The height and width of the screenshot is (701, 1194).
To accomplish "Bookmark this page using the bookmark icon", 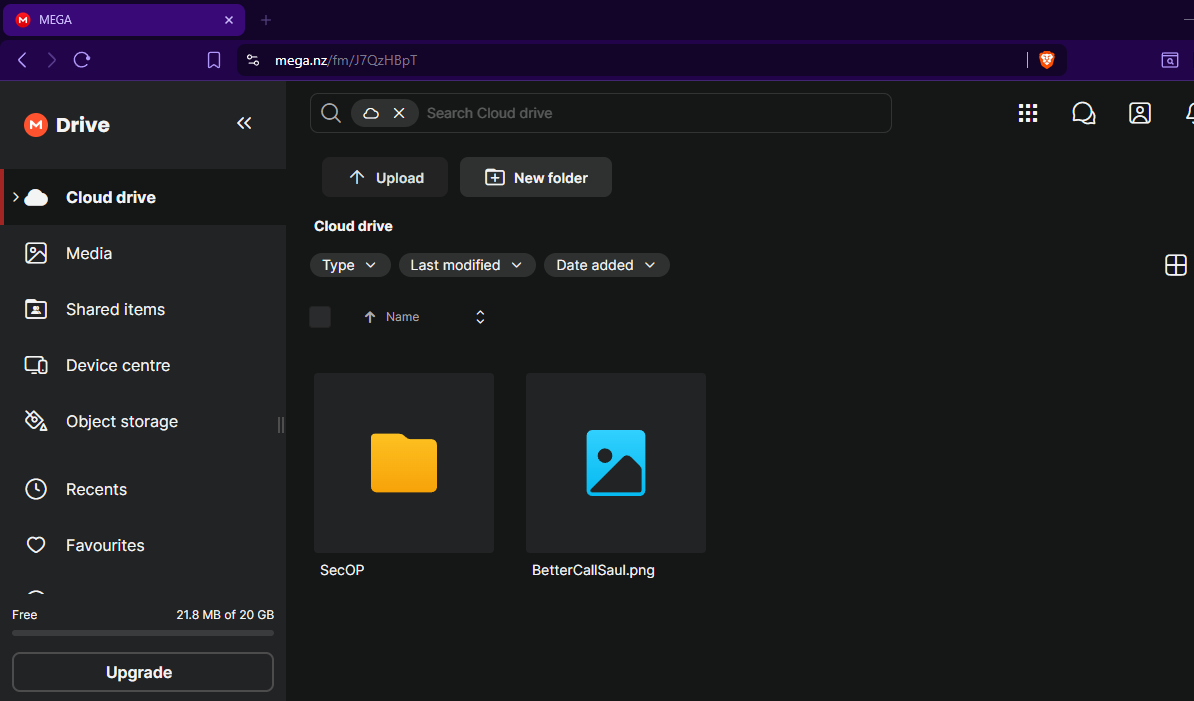I will [x=214, y=60].
